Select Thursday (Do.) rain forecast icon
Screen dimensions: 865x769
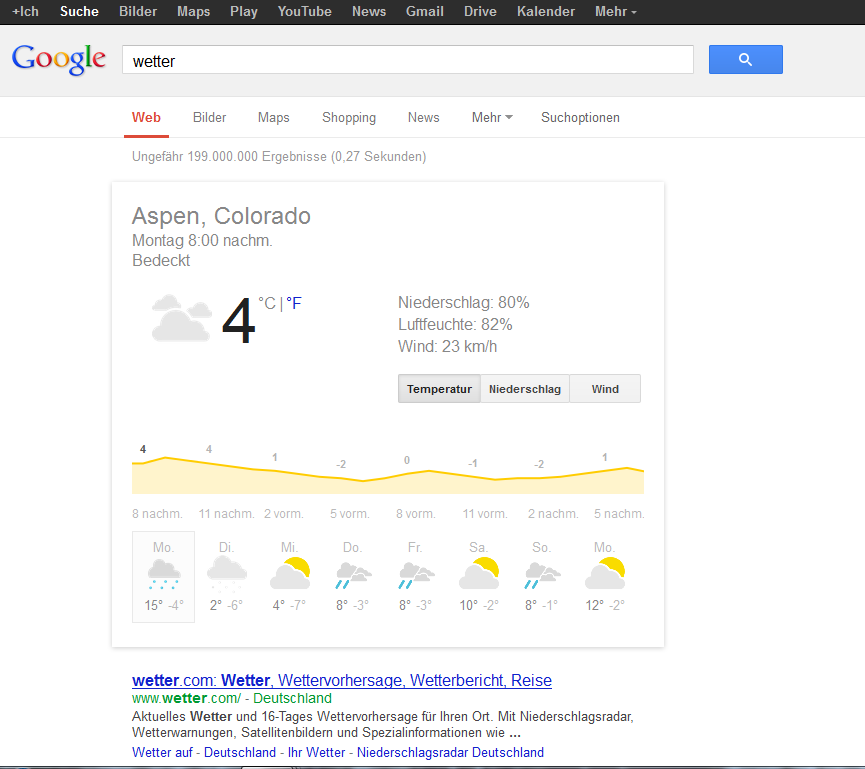coord(353,575)
